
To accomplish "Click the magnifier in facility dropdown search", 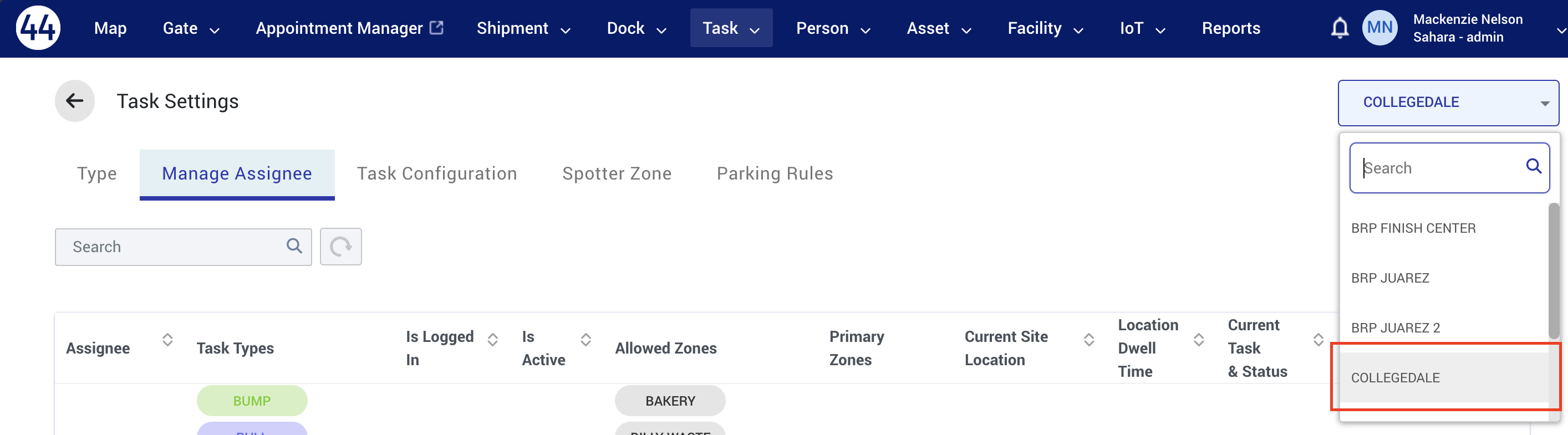I will (1533, 166).
